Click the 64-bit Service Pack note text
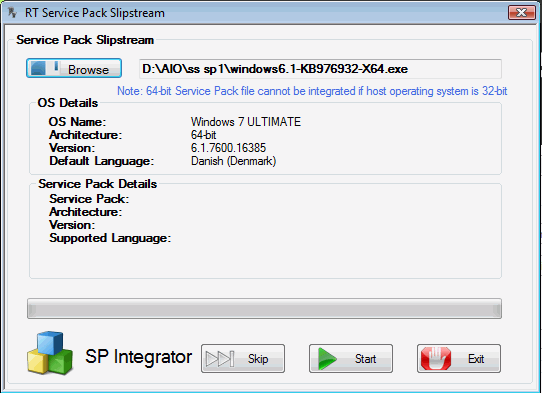542x393 pixels. click(312, 91)
